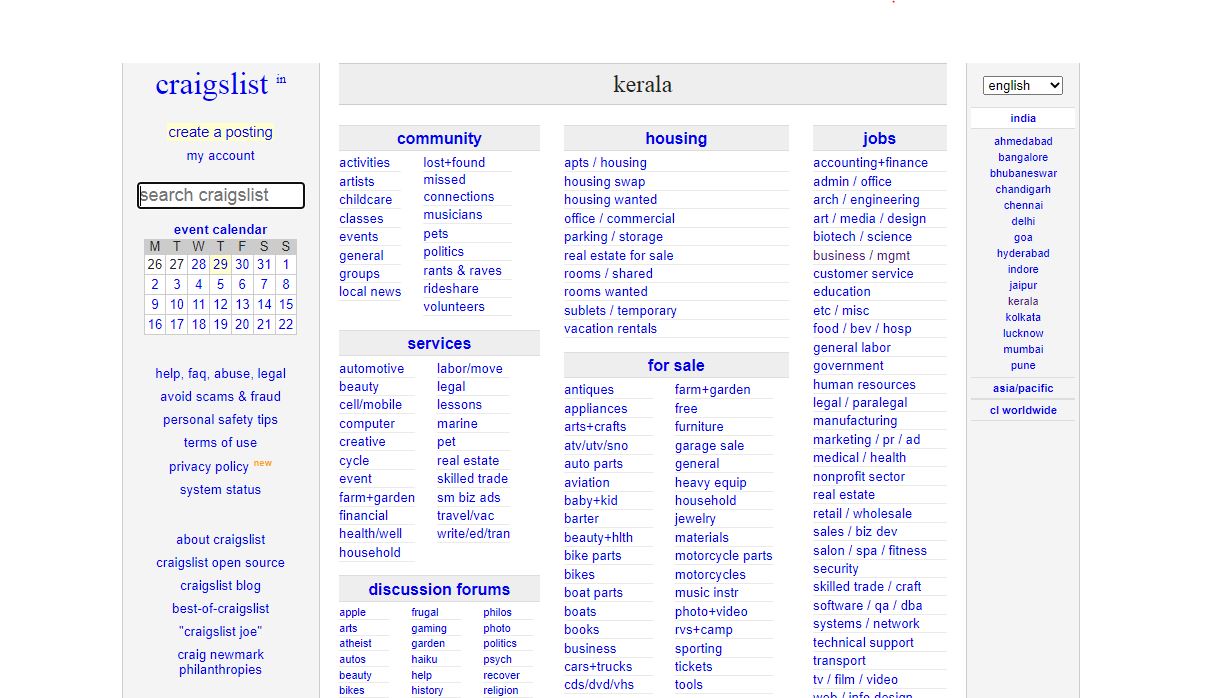Open help, faq, abuse, legal

[220, 374]
